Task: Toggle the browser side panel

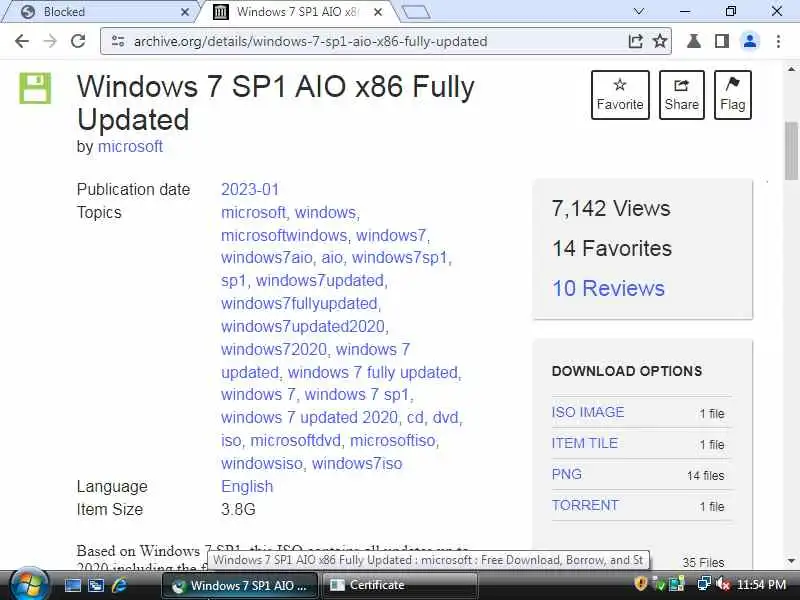Action: click(721, 41)
